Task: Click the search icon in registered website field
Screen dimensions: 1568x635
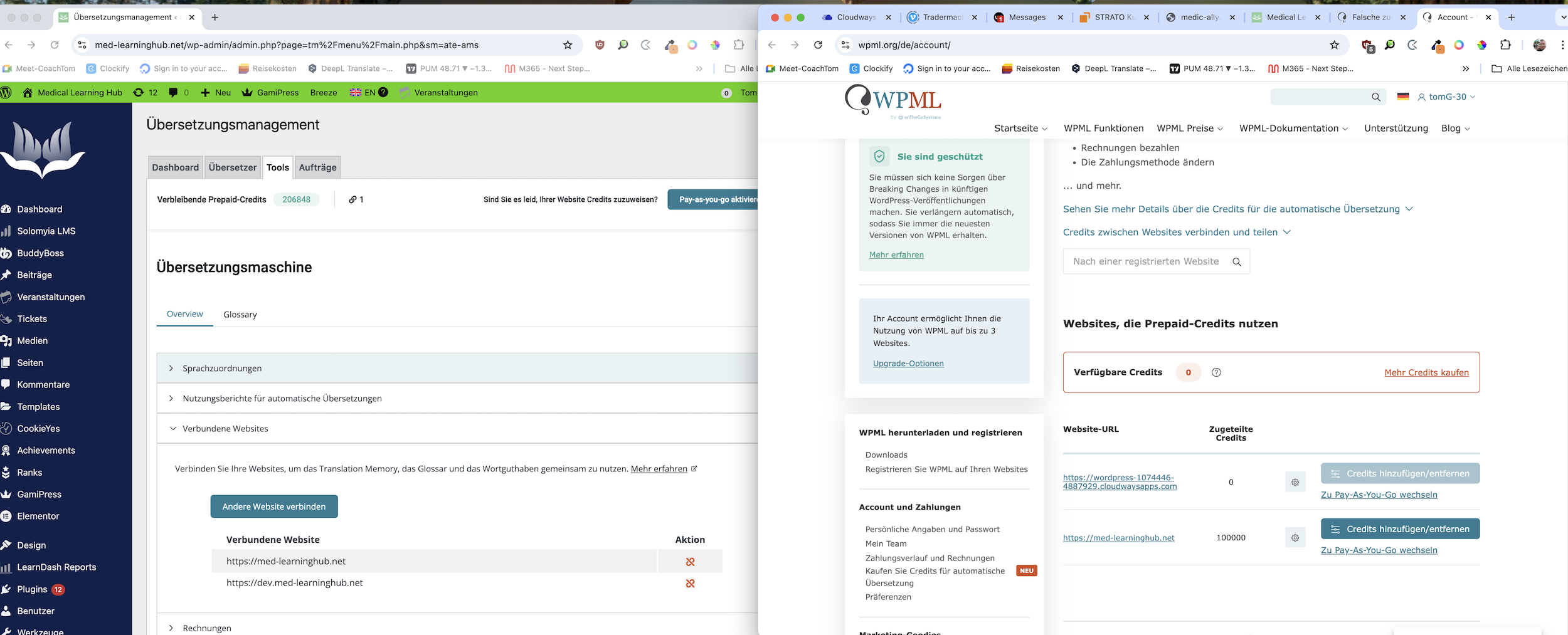Action: tap(1236, 262)
